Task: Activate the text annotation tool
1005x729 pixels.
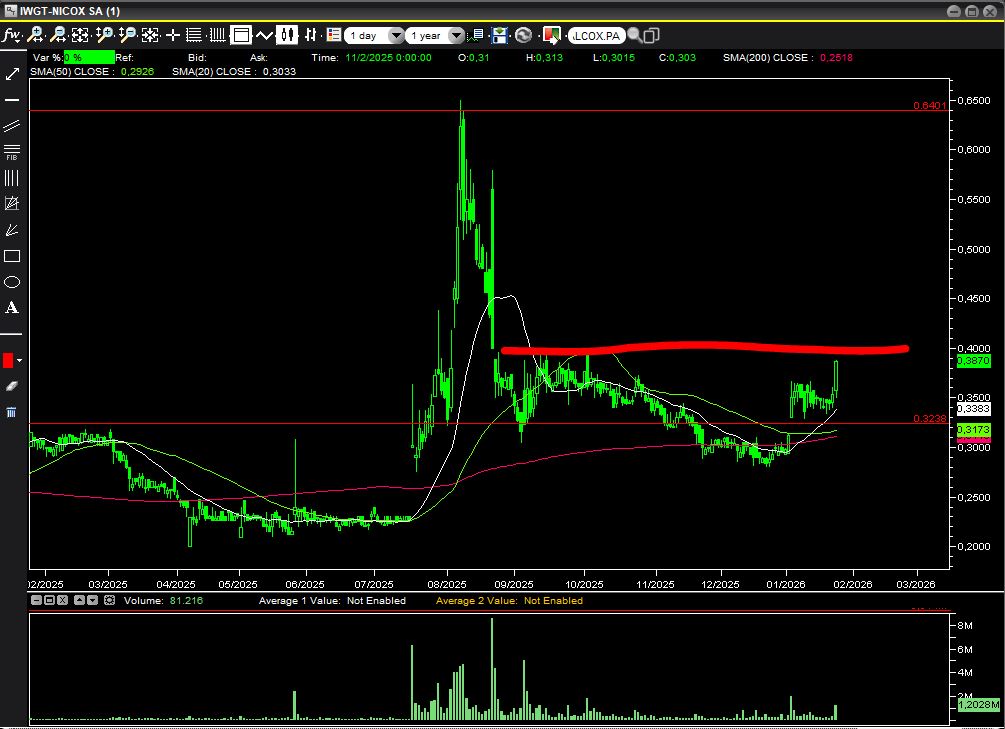Action: pos(12,308)
